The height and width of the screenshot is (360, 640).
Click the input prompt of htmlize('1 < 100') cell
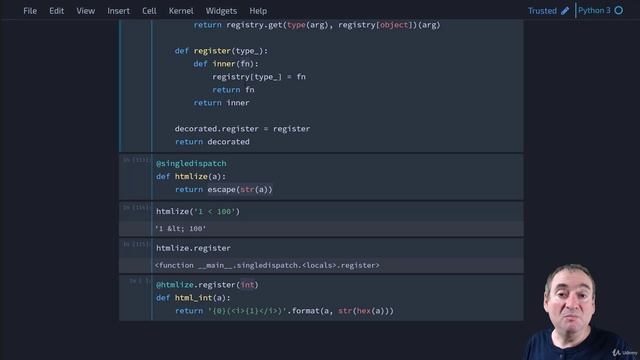(136, 208)
